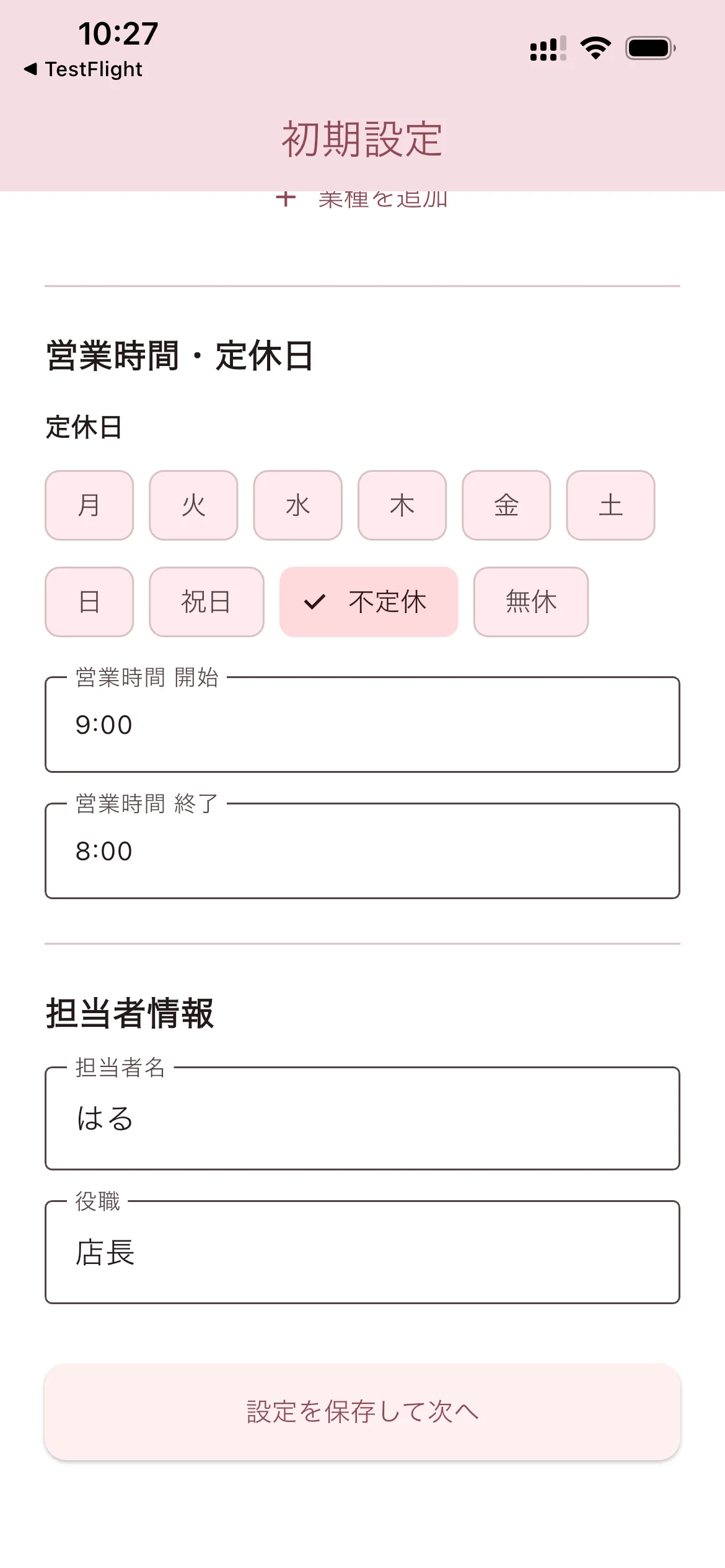Select 土 (Saturday) closed day chip

pyautogui.click(x=610, y=505)
